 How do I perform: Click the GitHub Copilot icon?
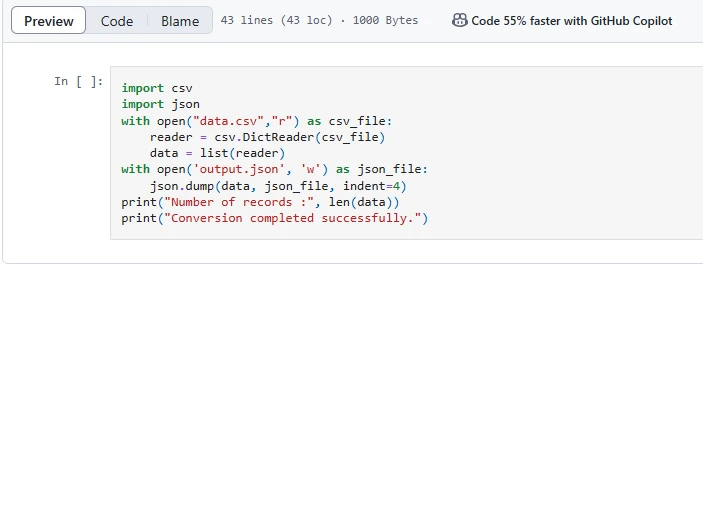point(459,20)
